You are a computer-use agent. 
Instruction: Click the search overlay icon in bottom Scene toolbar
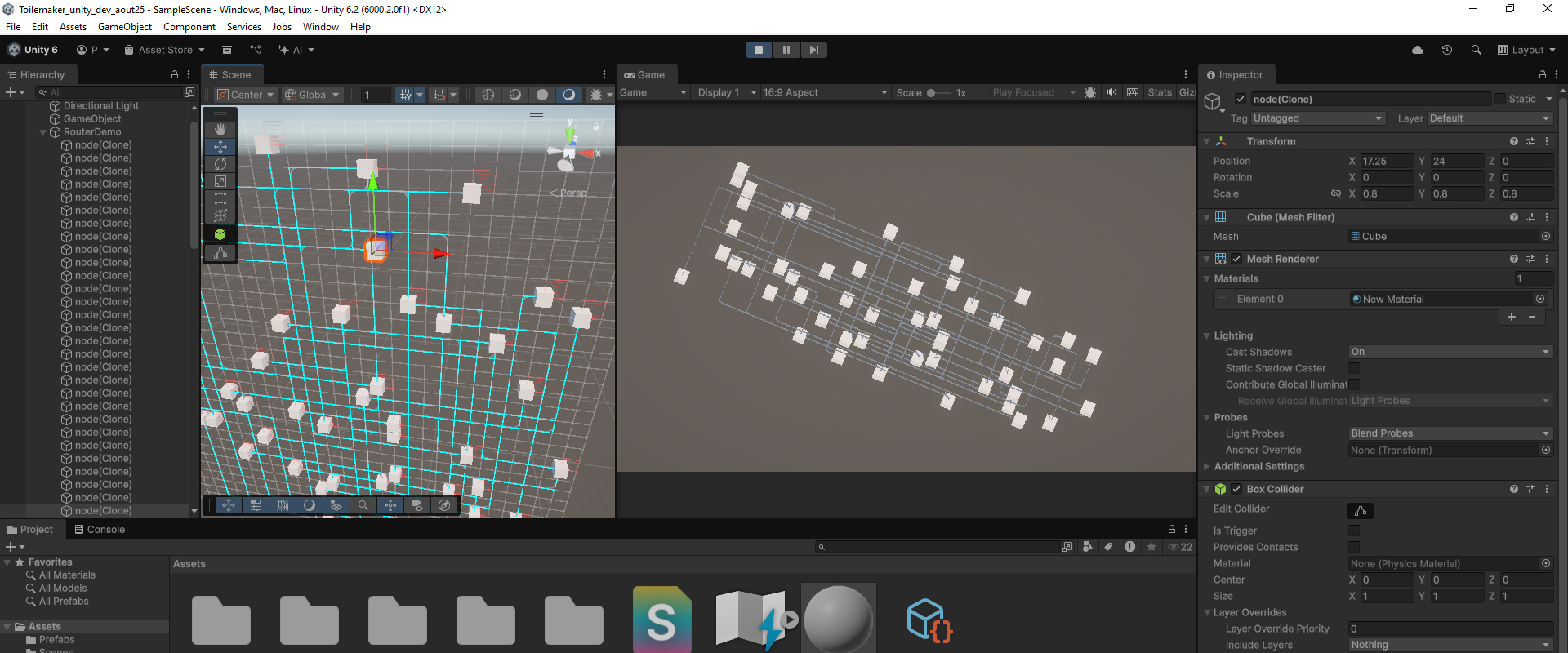(x=363, y=505)
